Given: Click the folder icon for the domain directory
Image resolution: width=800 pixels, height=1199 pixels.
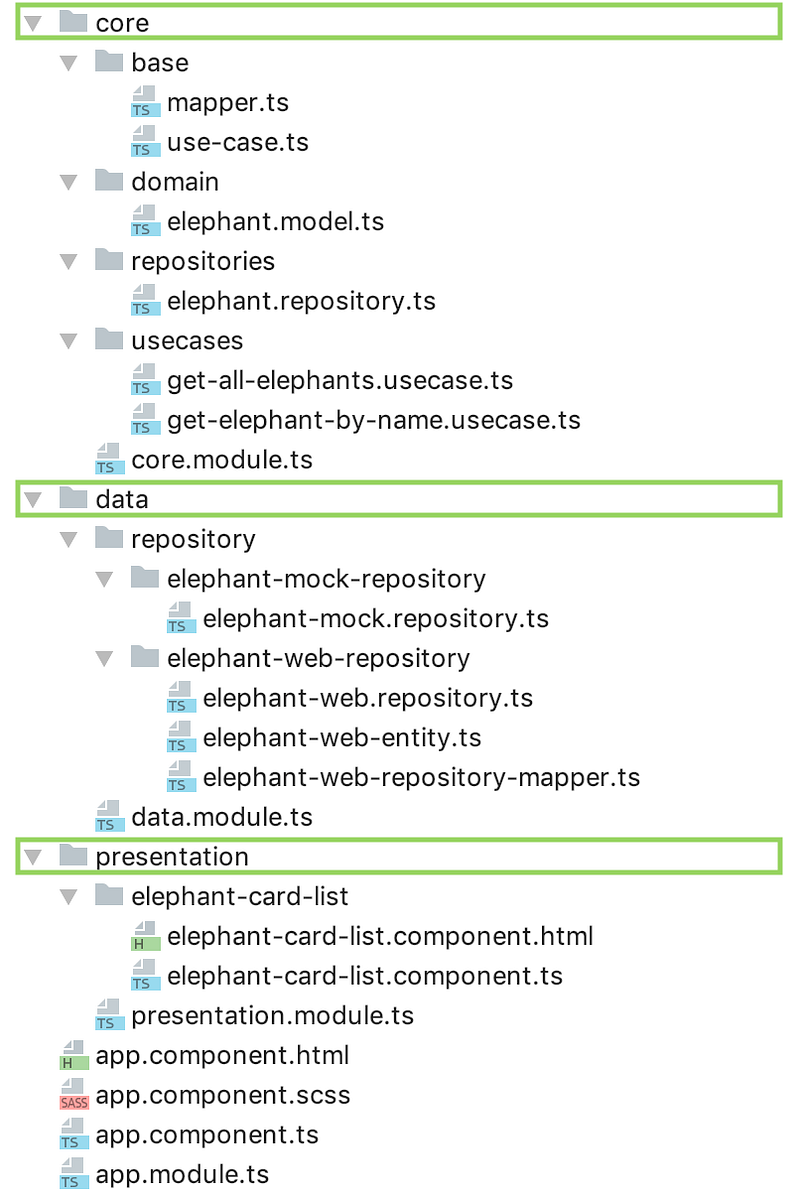Looking at the screenshot, I should tap(109, 180).
